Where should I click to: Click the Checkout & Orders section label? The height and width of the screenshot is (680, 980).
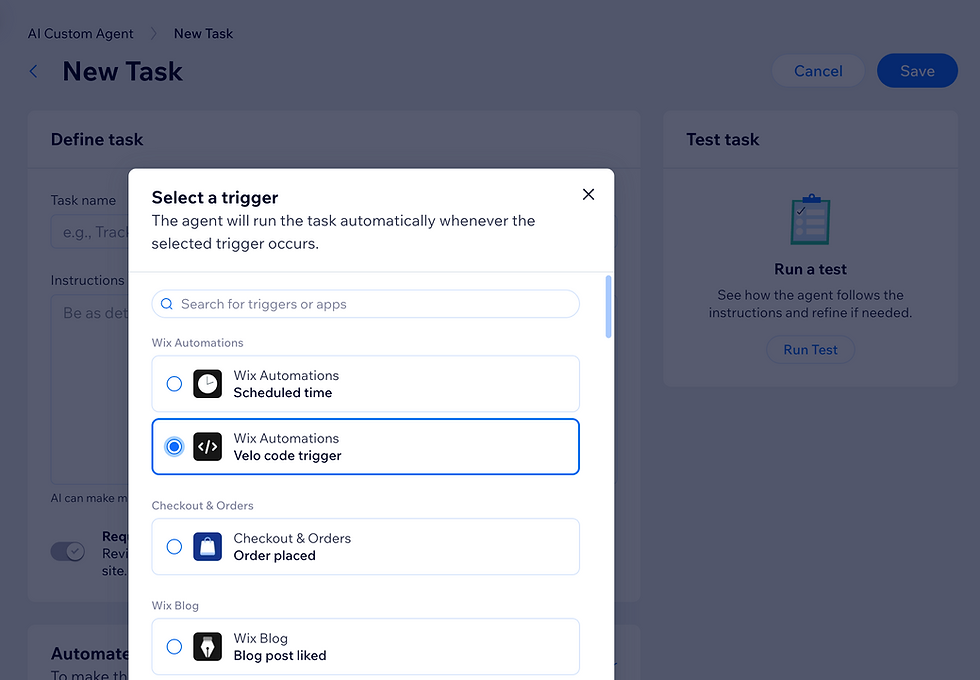pyautogui.click(x=202, y=506)
